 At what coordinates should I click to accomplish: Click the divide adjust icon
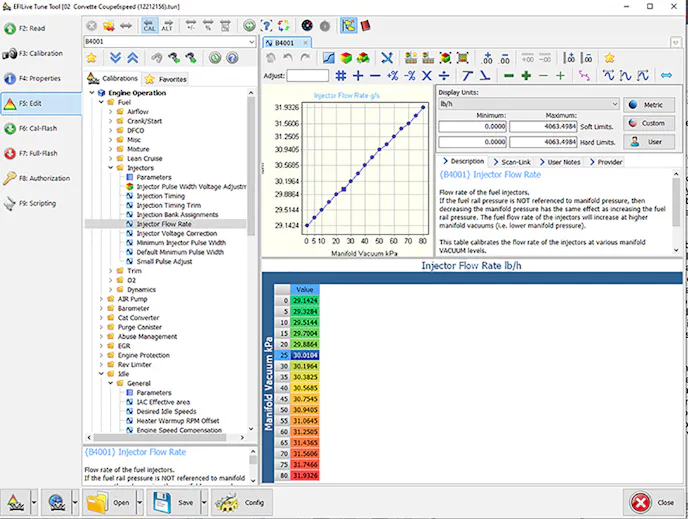[x=444, y=75]
